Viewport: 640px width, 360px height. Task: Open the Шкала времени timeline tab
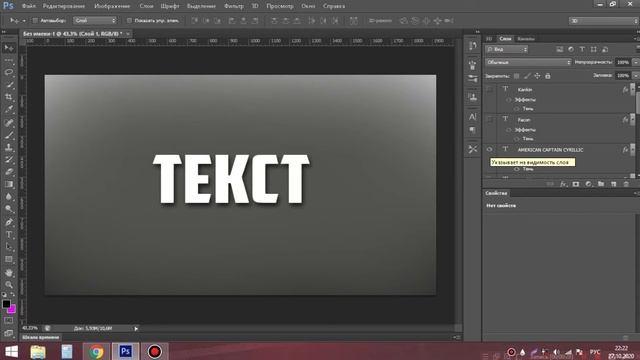tap(41, 338)
